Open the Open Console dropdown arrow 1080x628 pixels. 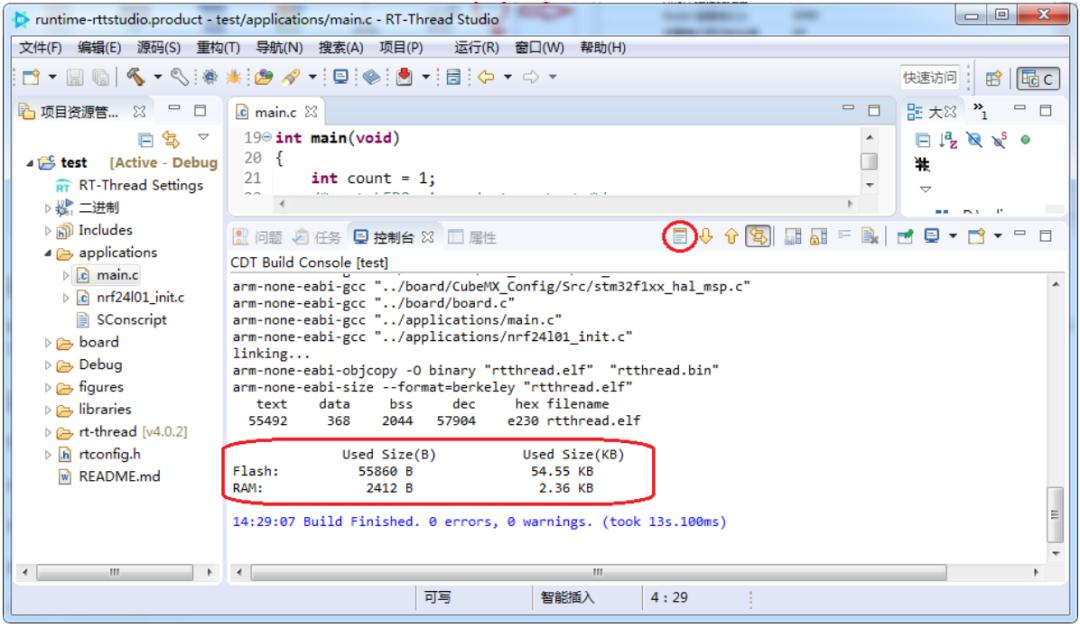click(x=998, y=236)
